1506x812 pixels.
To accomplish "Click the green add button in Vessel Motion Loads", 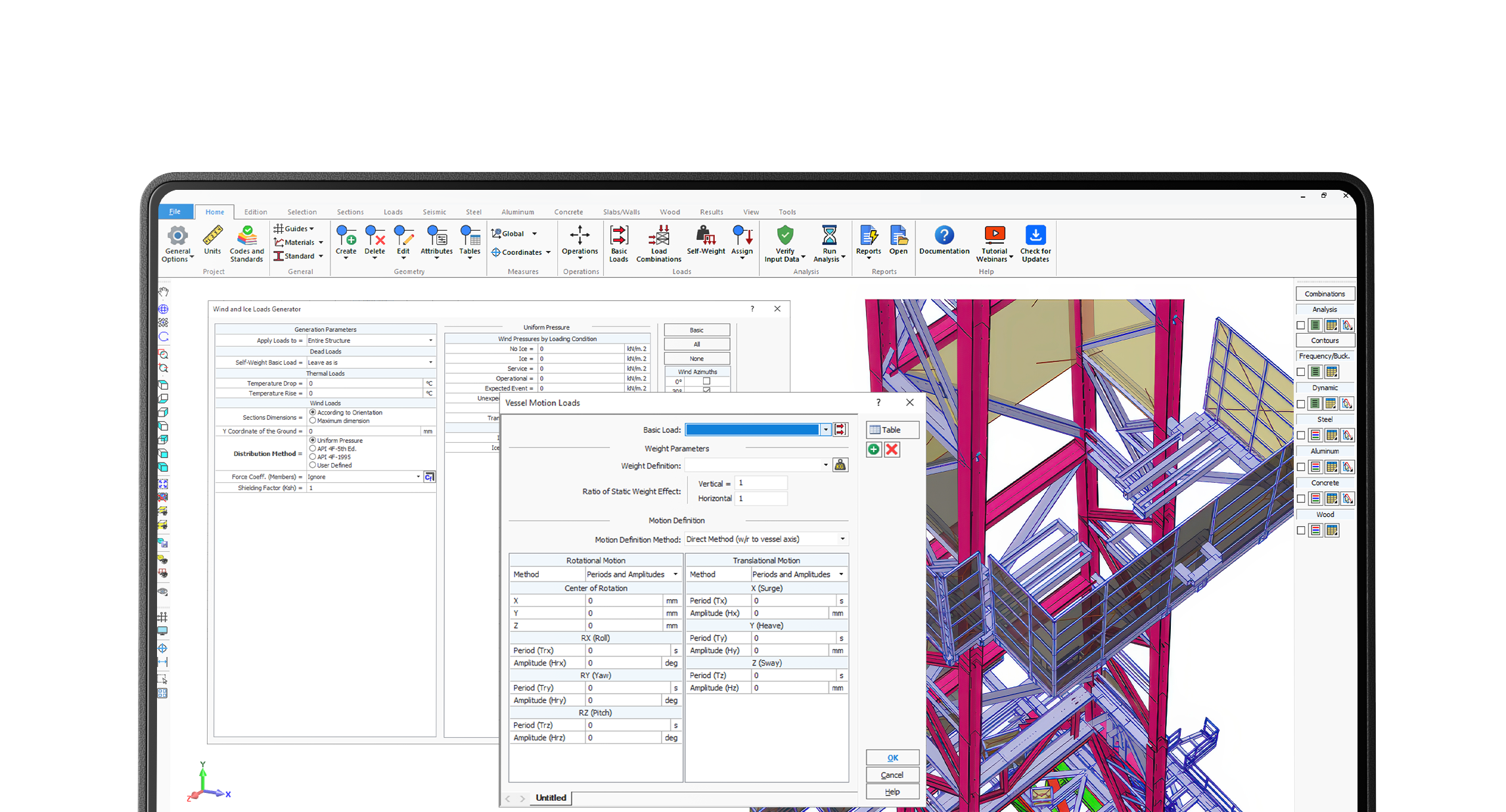I will 874,449.
